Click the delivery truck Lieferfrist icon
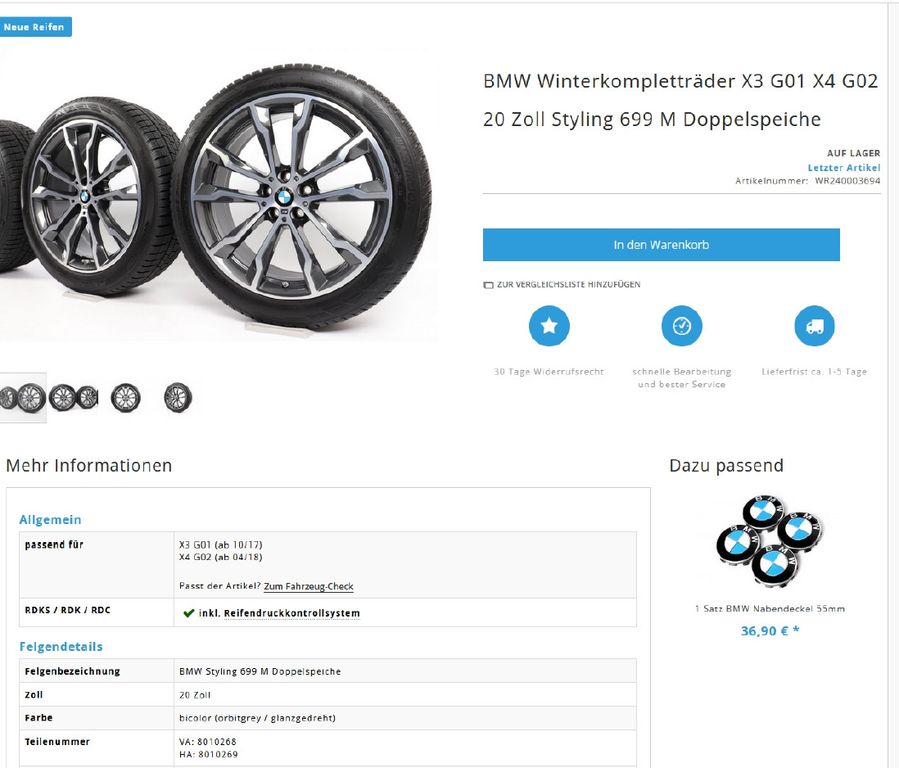899x768 pixels. click(814, 326)
